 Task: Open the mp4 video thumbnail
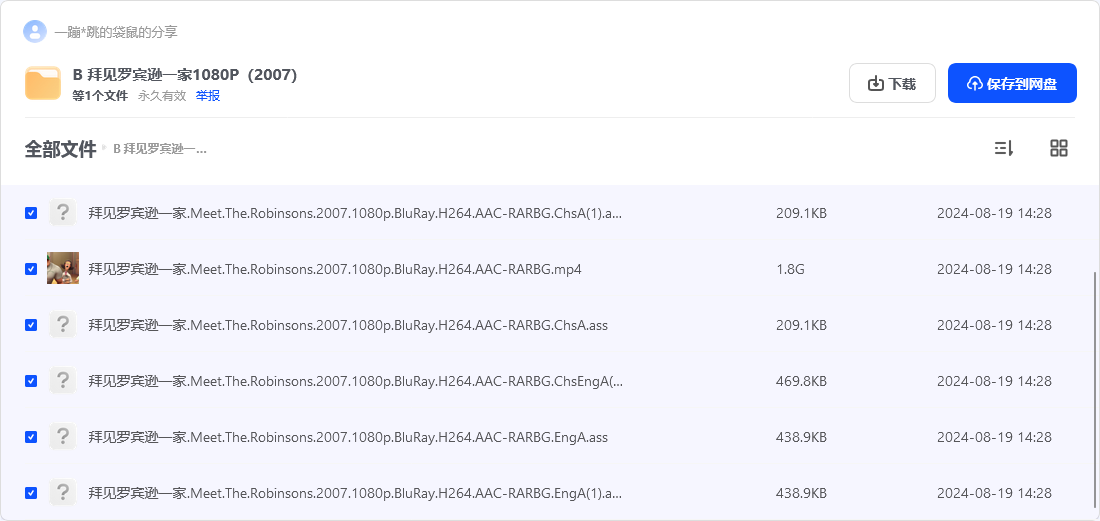pyautogui.click(x=62, y=269)
